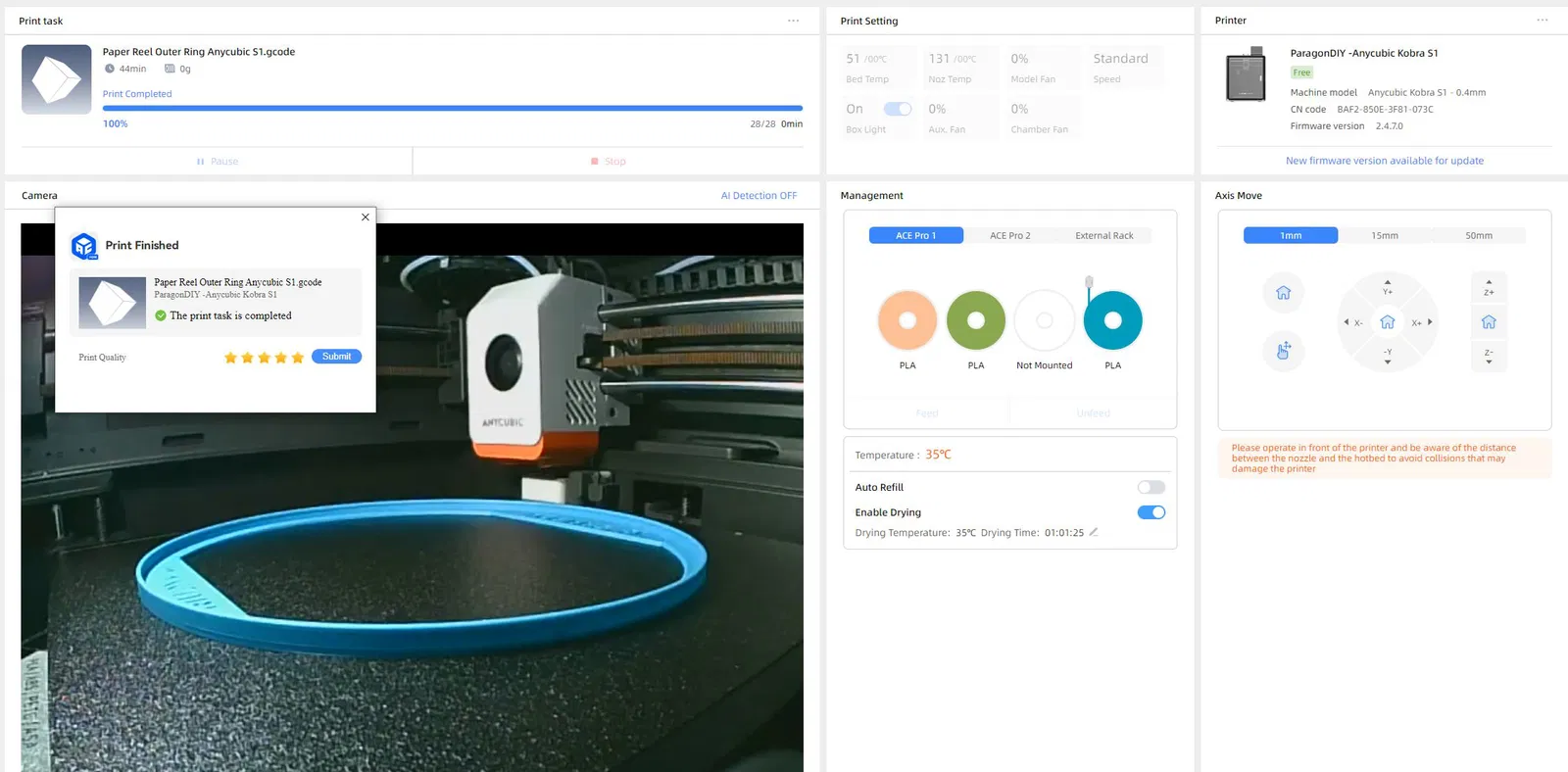Screen dimensions: 1568x772
Task: Click the model thumbnail in the Print task panel
Action: click(x=57, y=79)
